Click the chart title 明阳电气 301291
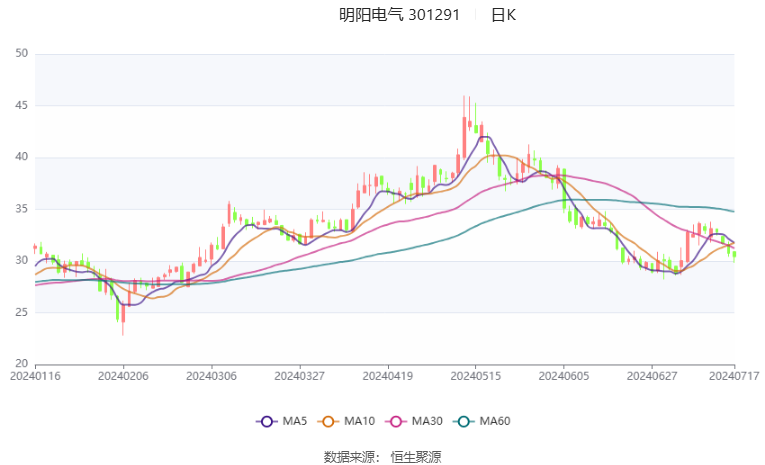This screenshot has width=765, height=465. 400,15
